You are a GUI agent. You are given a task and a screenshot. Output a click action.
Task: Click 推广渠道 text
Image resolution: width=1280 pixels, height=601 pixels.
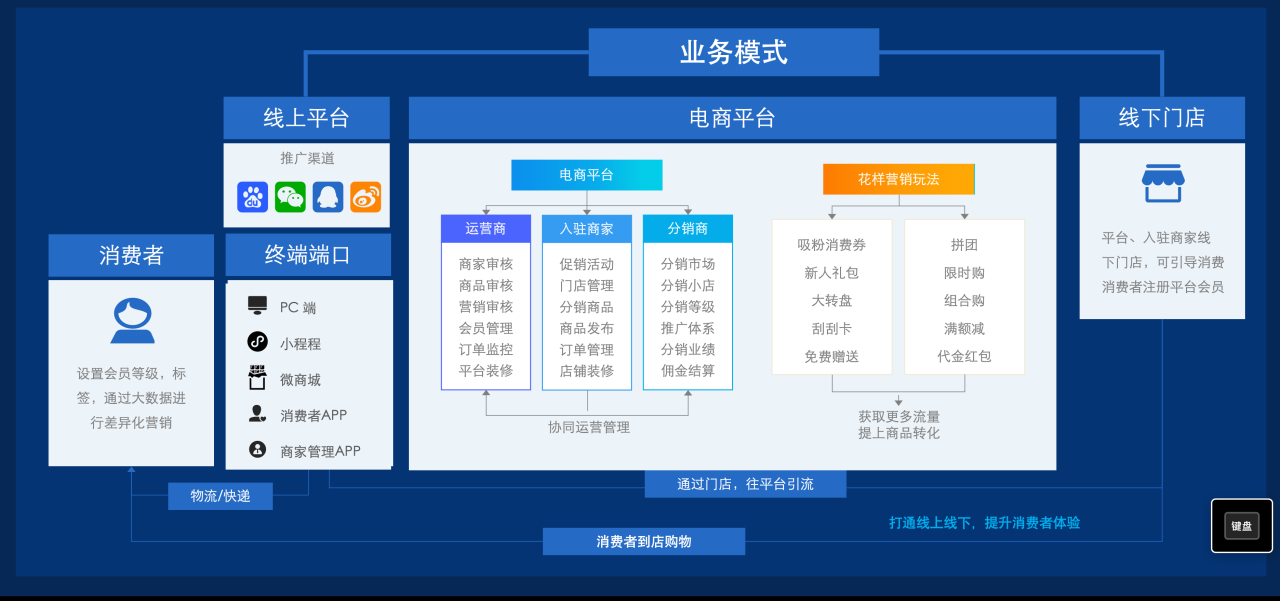pos(307,158)
